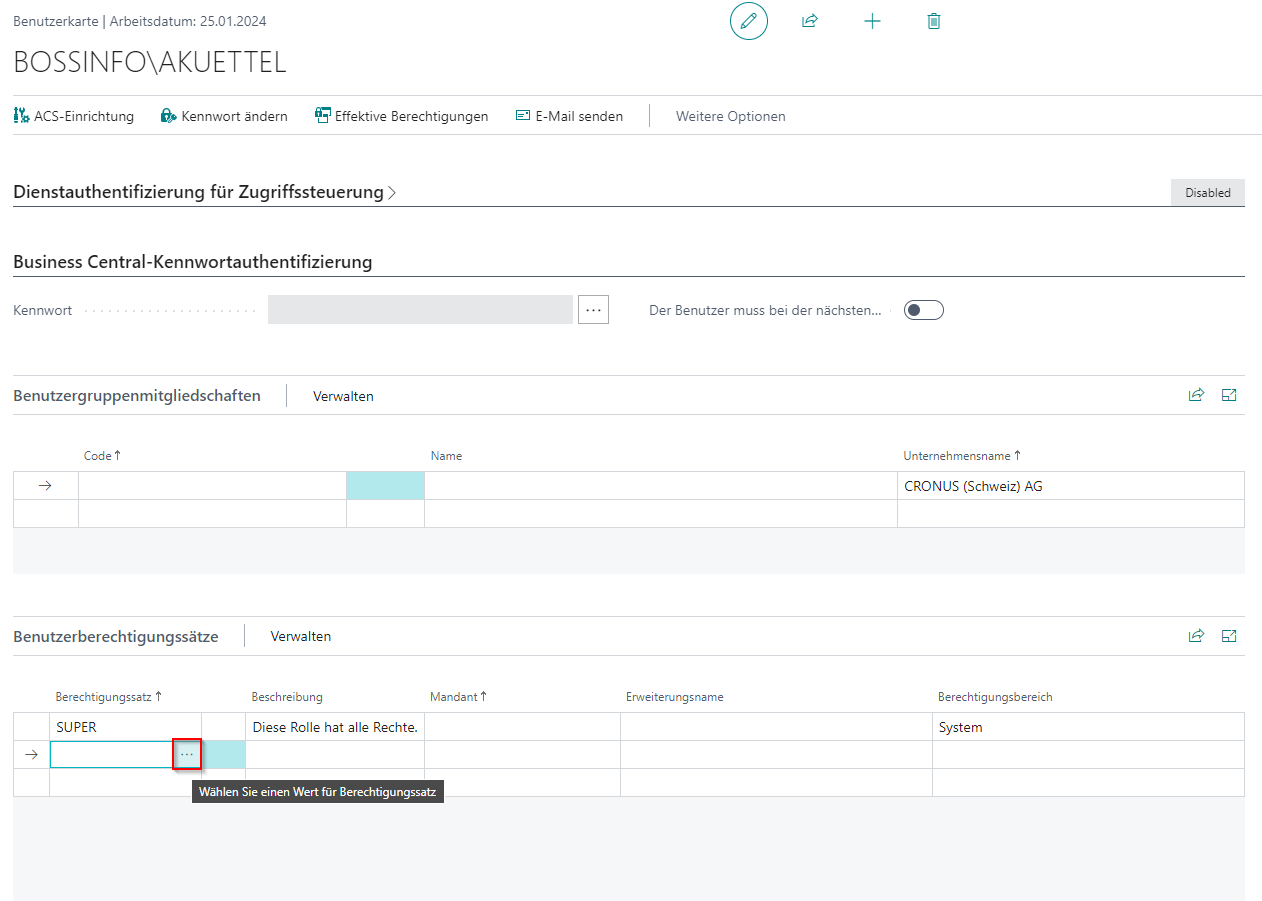Expand the Benutzergruppenmitgliedschaften part to full view

(x=1229, y=395)
